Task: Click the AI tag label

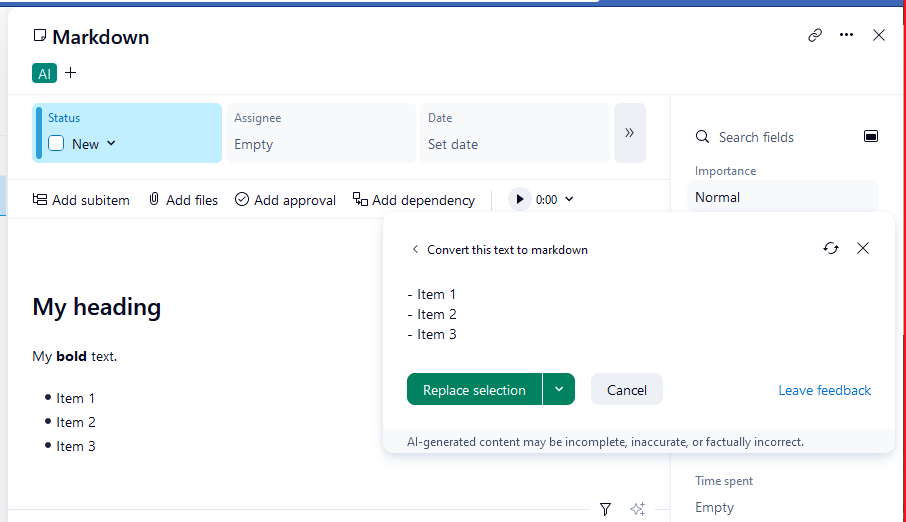Action: pos(44,73)
